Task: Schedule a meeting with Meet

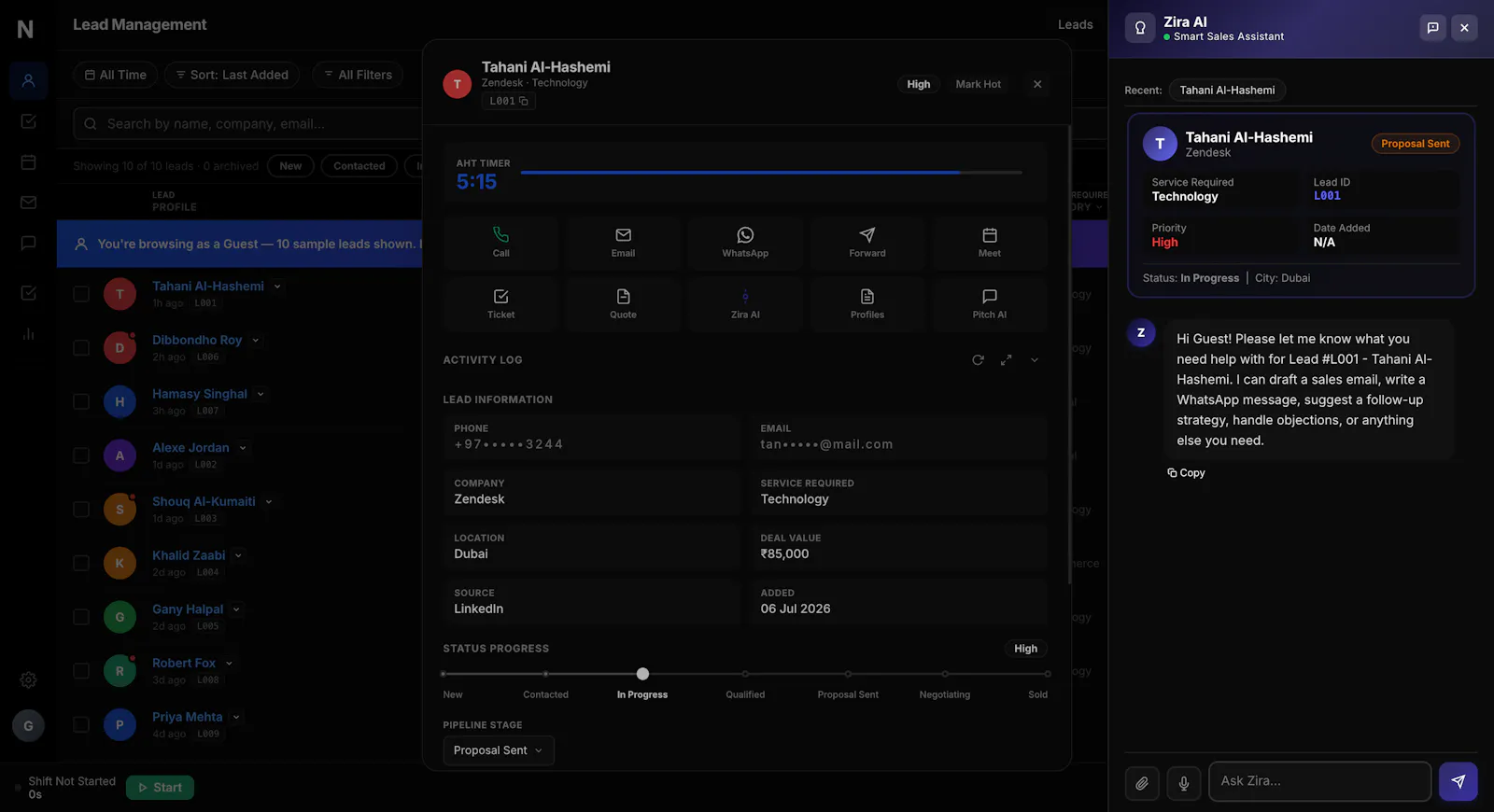Action: coord(990,243)
